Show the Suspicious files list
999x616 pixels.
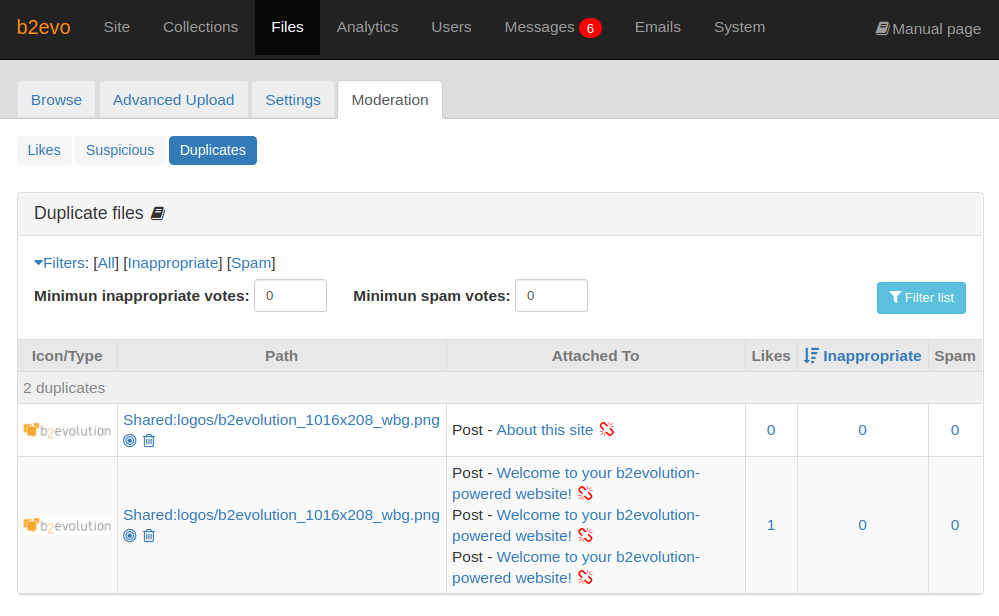pos(120,150)
